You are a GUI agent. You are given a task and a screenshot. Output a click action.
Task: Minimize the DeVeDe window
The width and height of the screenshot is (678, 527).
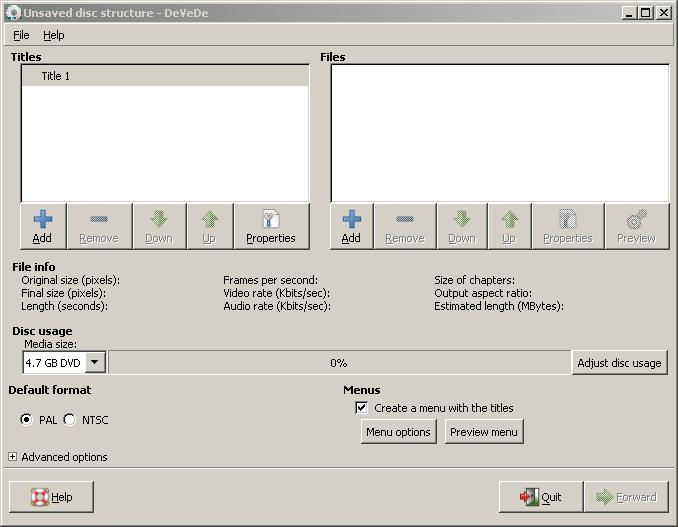click(630, 13)
